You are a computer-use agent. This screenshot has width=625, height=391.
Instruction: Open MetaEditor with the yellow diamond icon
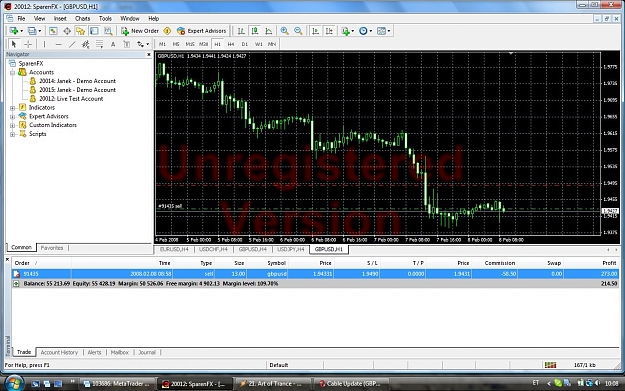(167, 31)
